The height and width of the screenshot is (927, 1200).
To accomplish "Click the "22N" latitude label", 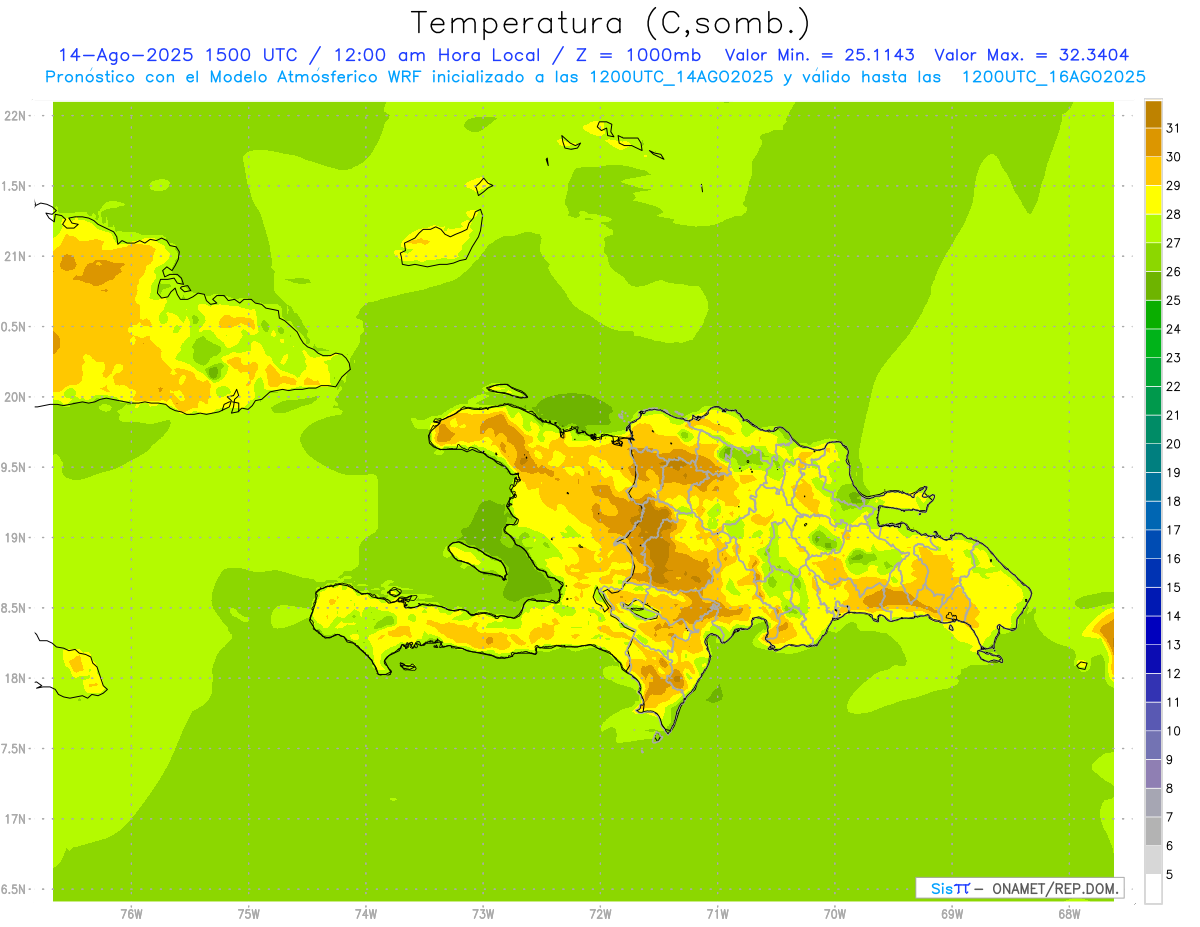I will (15, 115).
